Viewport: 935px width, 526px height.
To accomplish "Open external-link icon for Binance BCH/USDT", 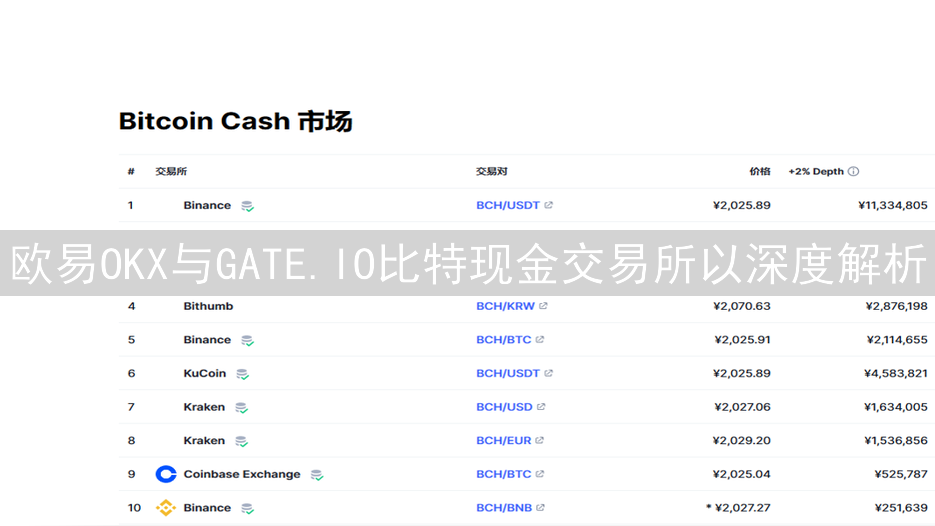I will [549, 205].
